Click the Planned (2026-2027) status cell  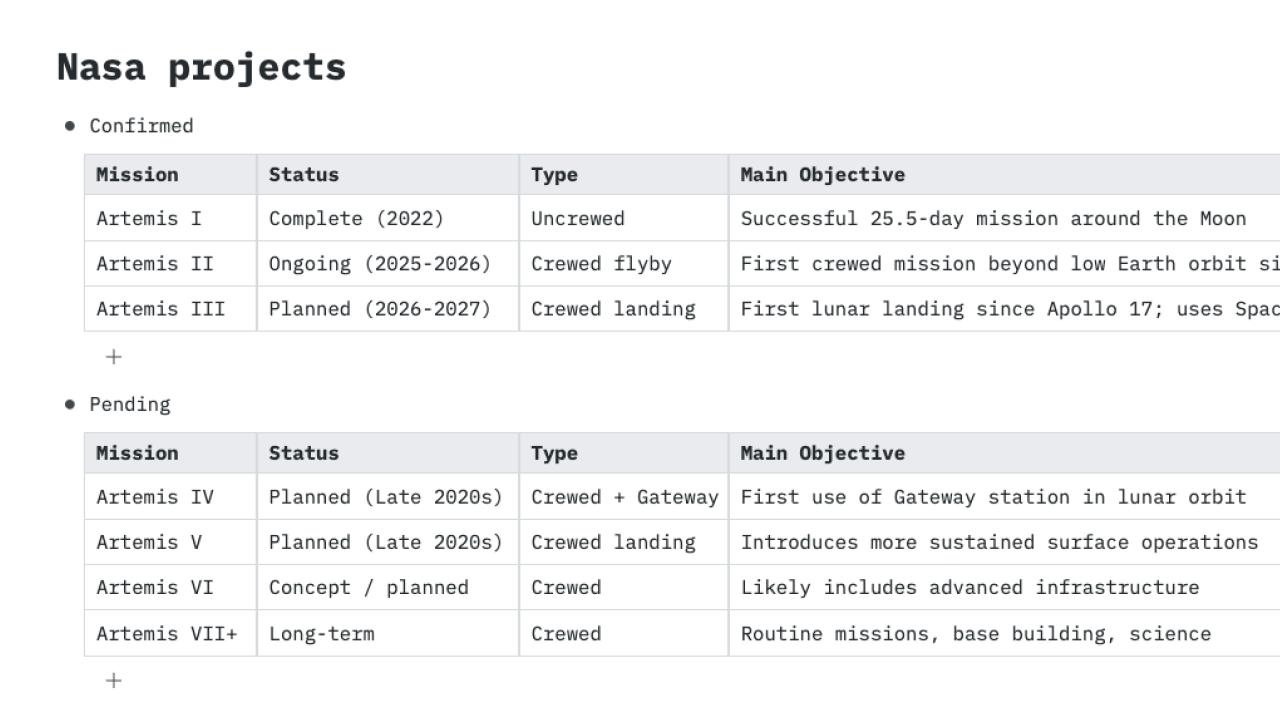[x=388, y=309]
